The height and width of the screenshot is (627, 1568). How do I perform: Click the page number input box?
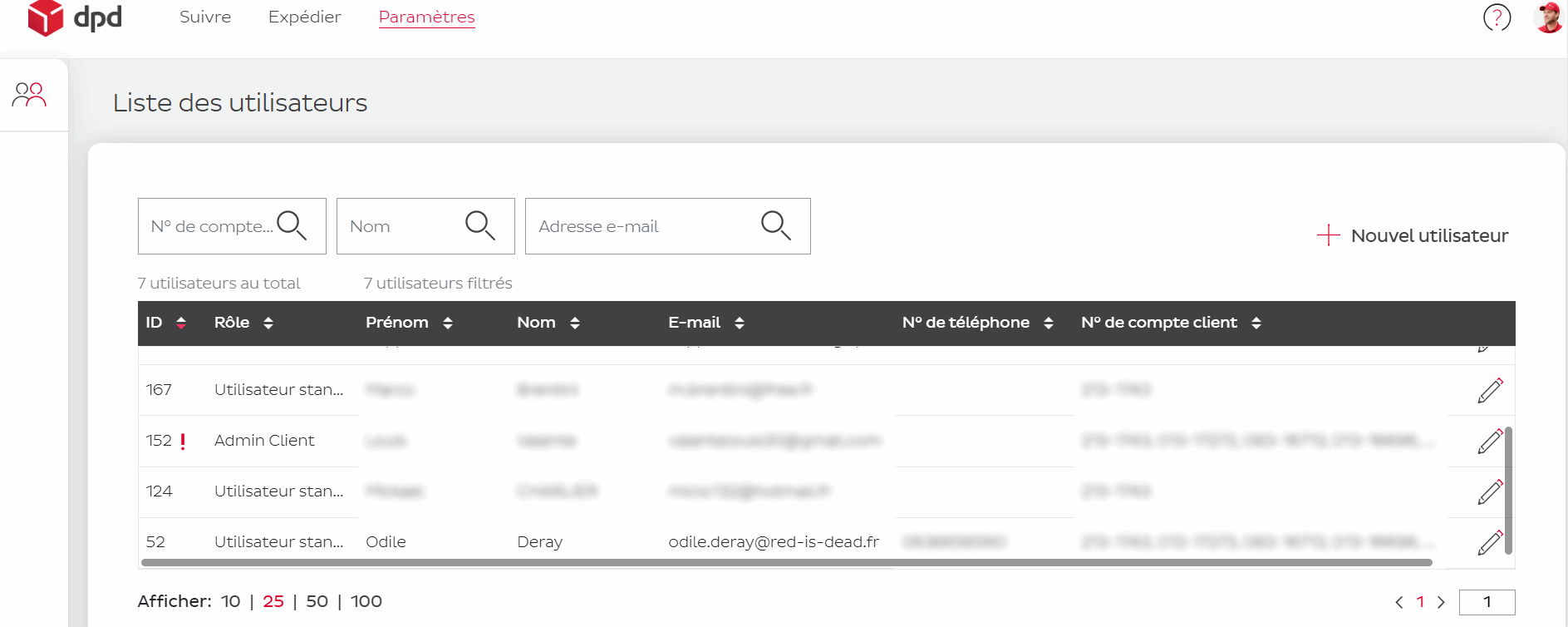click(x=1487, y=602)
